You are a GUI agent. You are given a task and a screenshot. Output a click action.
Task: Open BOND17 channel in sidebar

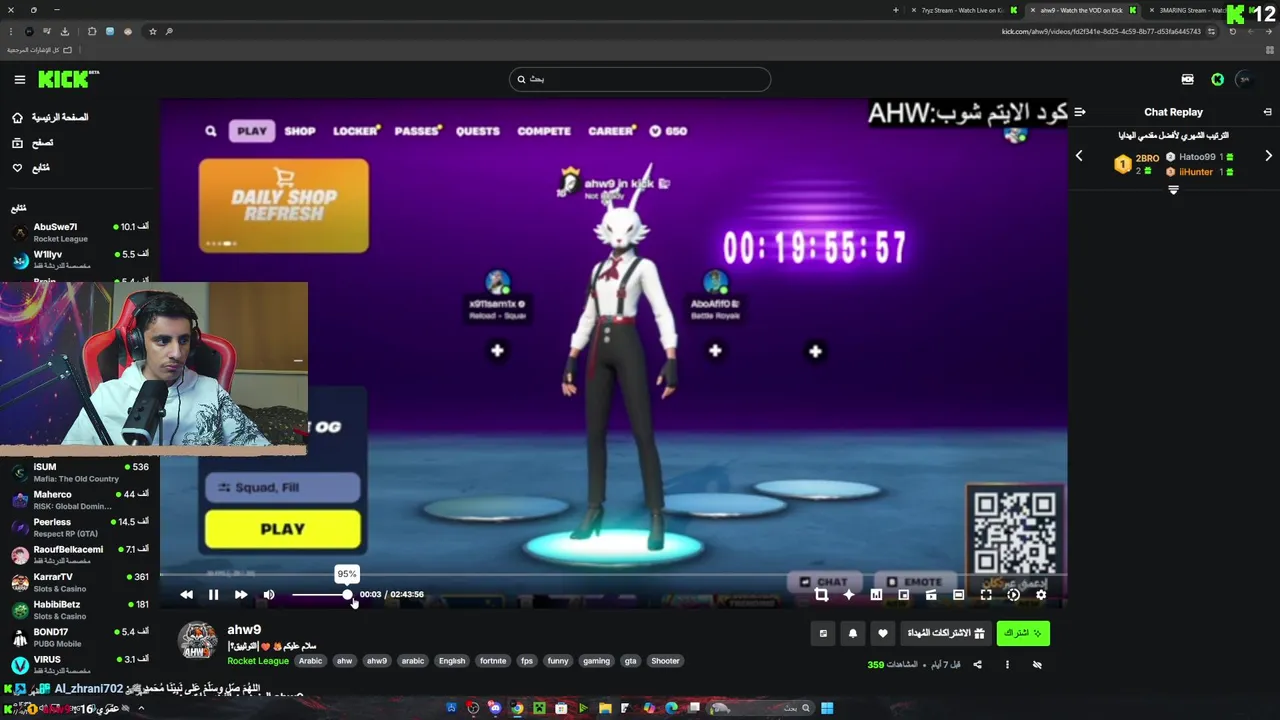(80, 637)
